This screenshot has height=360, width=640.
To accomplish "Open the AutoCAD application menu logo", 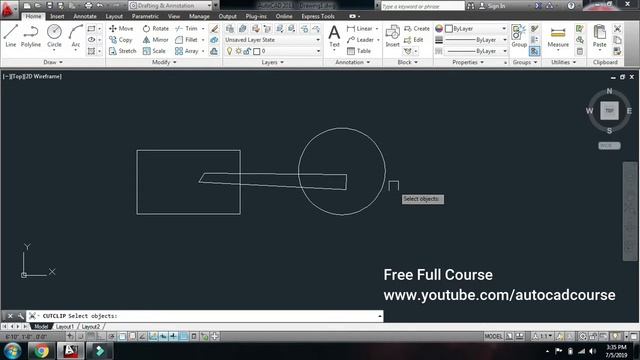I will coord(8,10).
